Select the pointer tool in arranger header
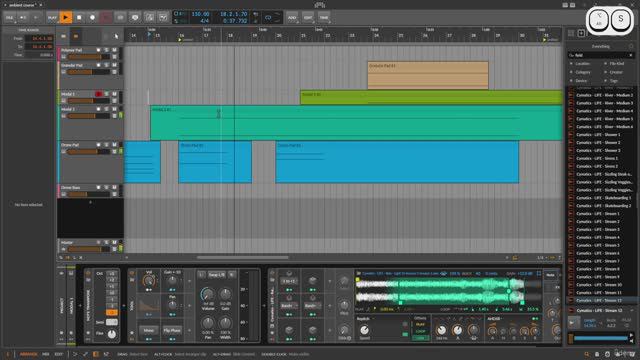 tap(116, 36)
